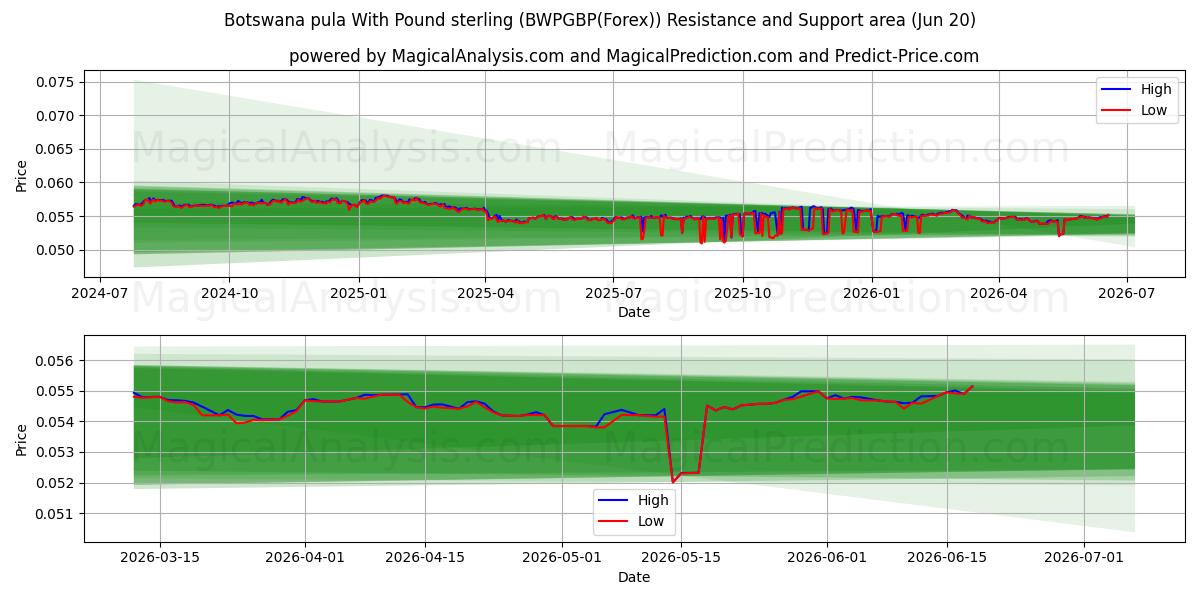Click the 2026-04 date tick
1200x600 pixels.
998,294
